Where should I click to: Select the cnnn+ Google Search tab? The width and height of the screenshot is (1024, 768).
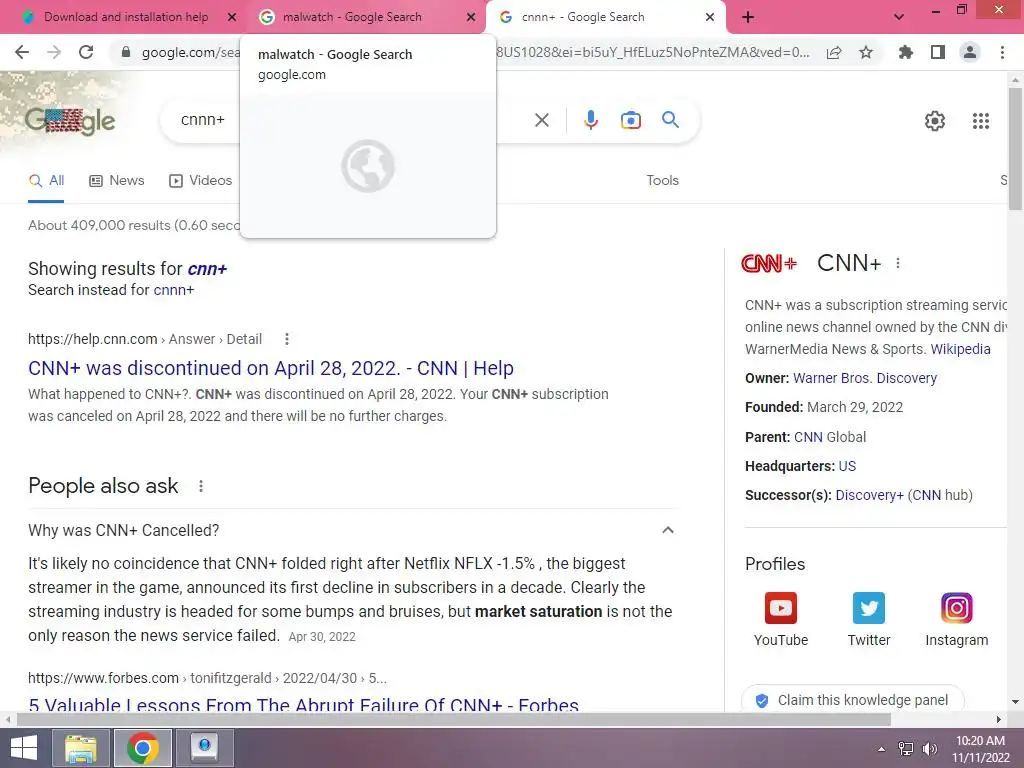tap(583, 17)
